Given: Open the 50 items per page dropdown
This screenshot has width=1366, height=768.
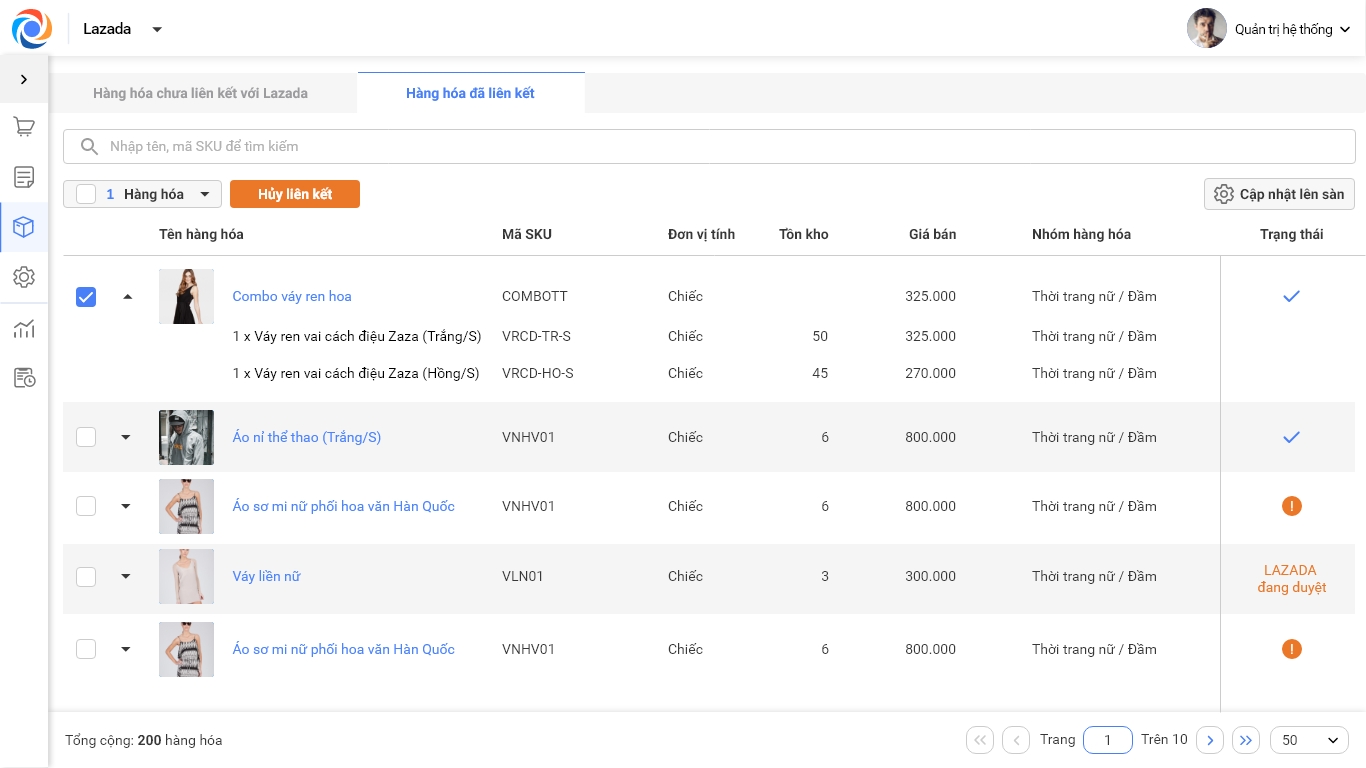Looking at the screenshot, I should point(1309,740).
